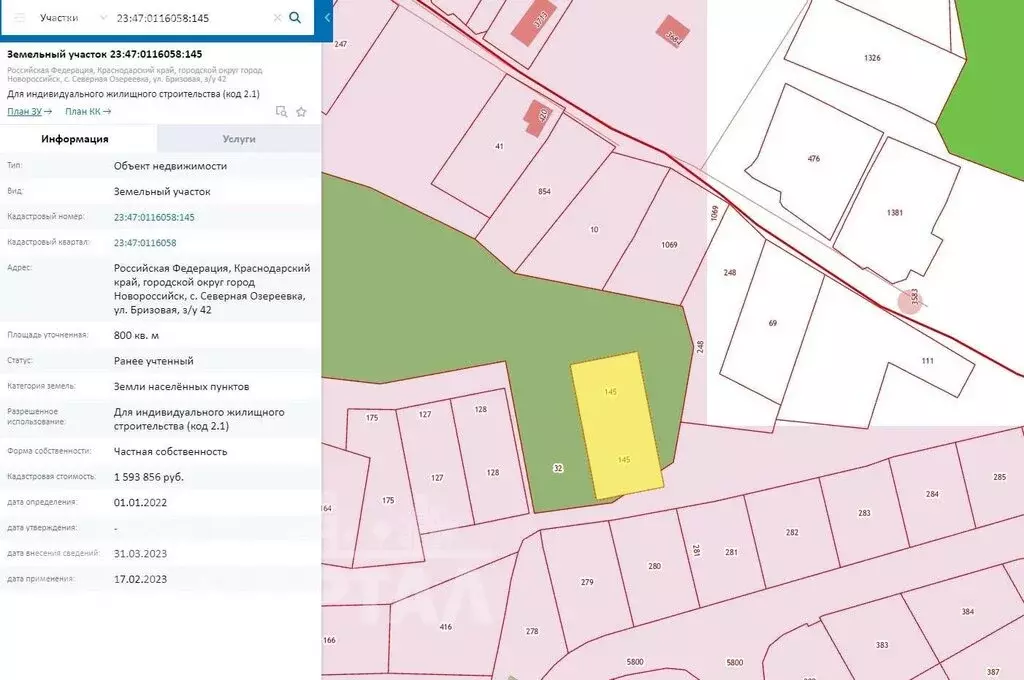The height and width of the screenshot is (680, 1024).
Task: Open the hamburger menu in search bar
Action: coord(20,18)
